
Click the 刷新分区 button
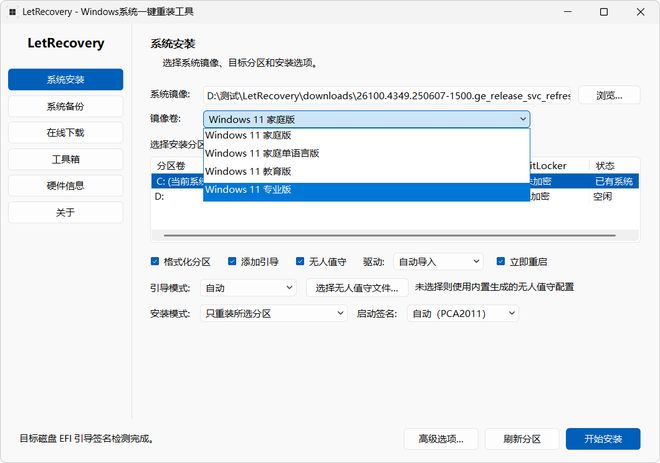522,439
